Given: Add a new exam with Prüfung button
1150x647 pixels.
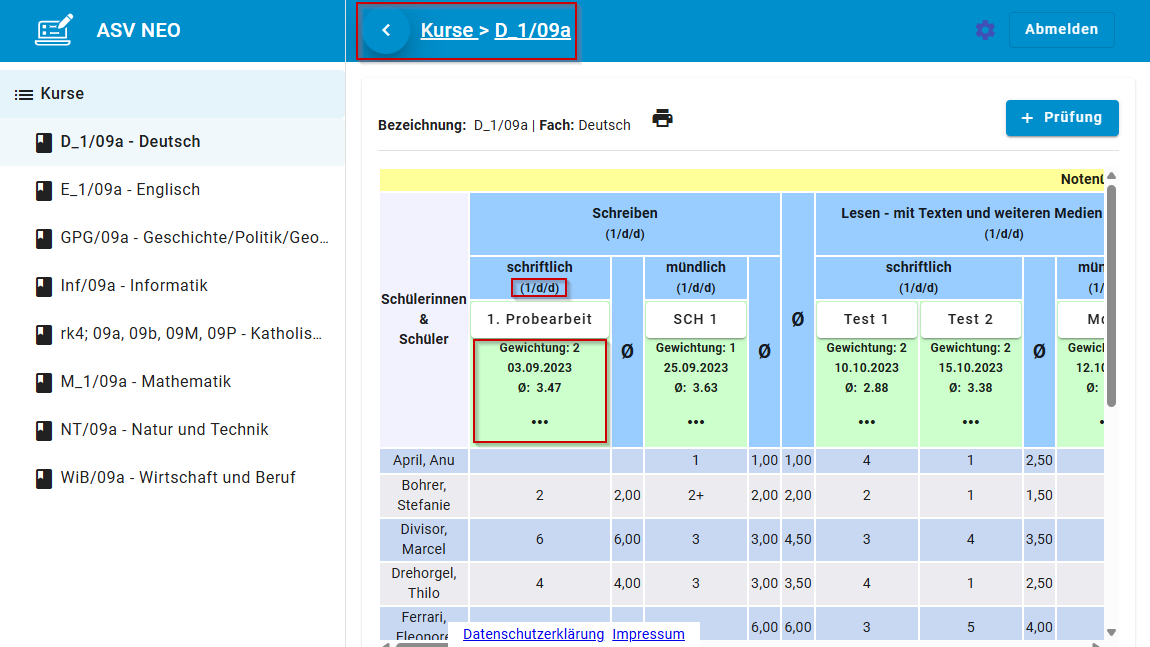Looking at the screenshot, I should click(1061, 118).
